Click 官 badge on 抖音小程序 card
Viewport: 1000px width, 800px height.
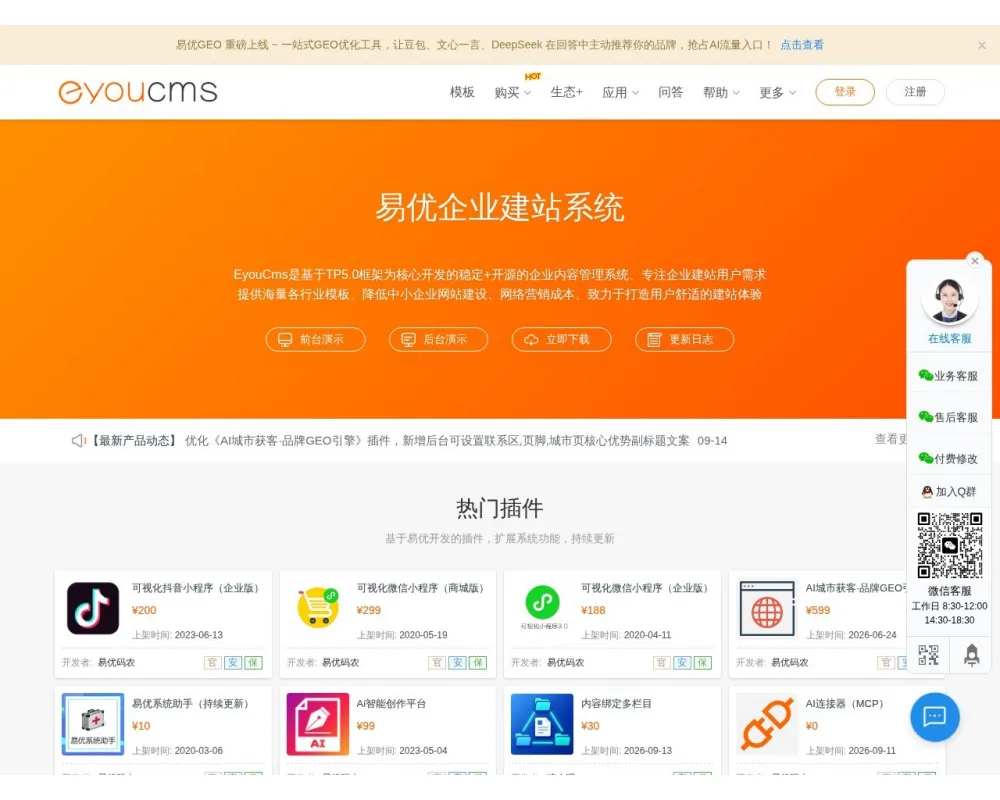[212, 663]
